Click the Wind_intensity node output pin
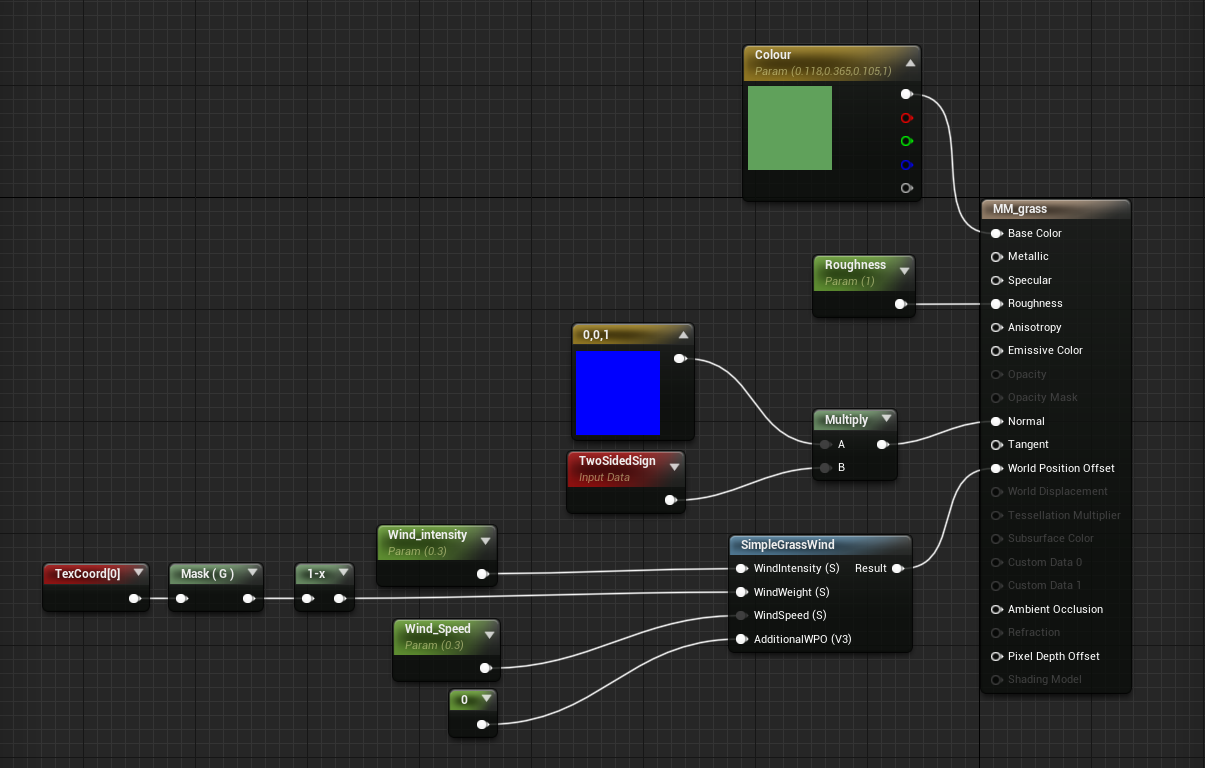Image resolution: width=1205 pixels, height=768 pixels. point(481,574)
